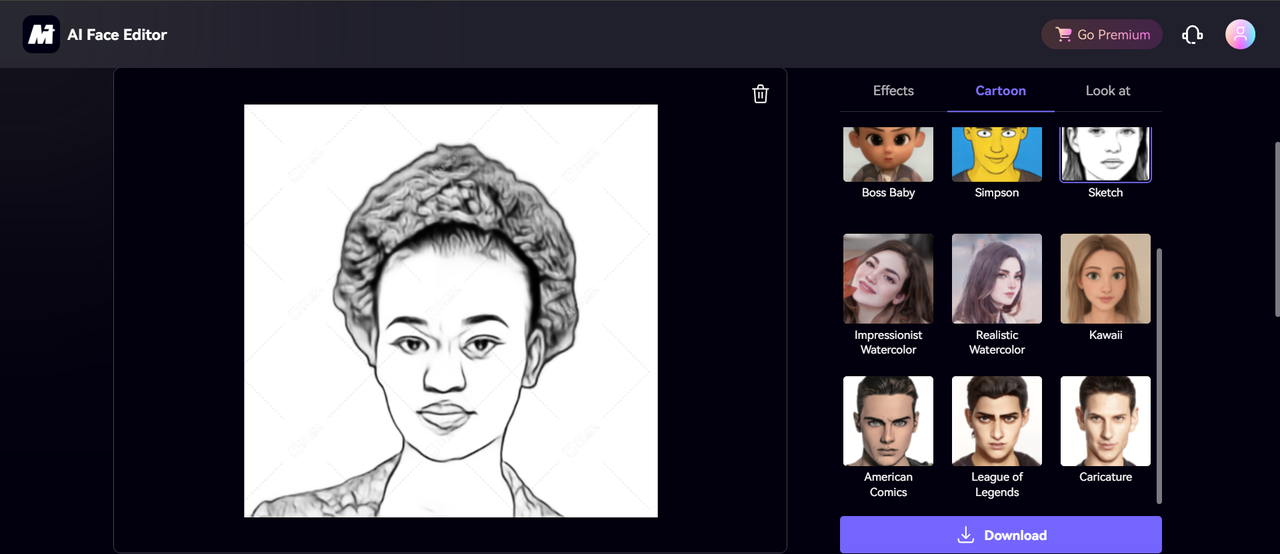Image resolution: width=1280 pixels, height=554 pixels.
Task: Apply the Boss Baby style
Action: [x=888, y=154]
